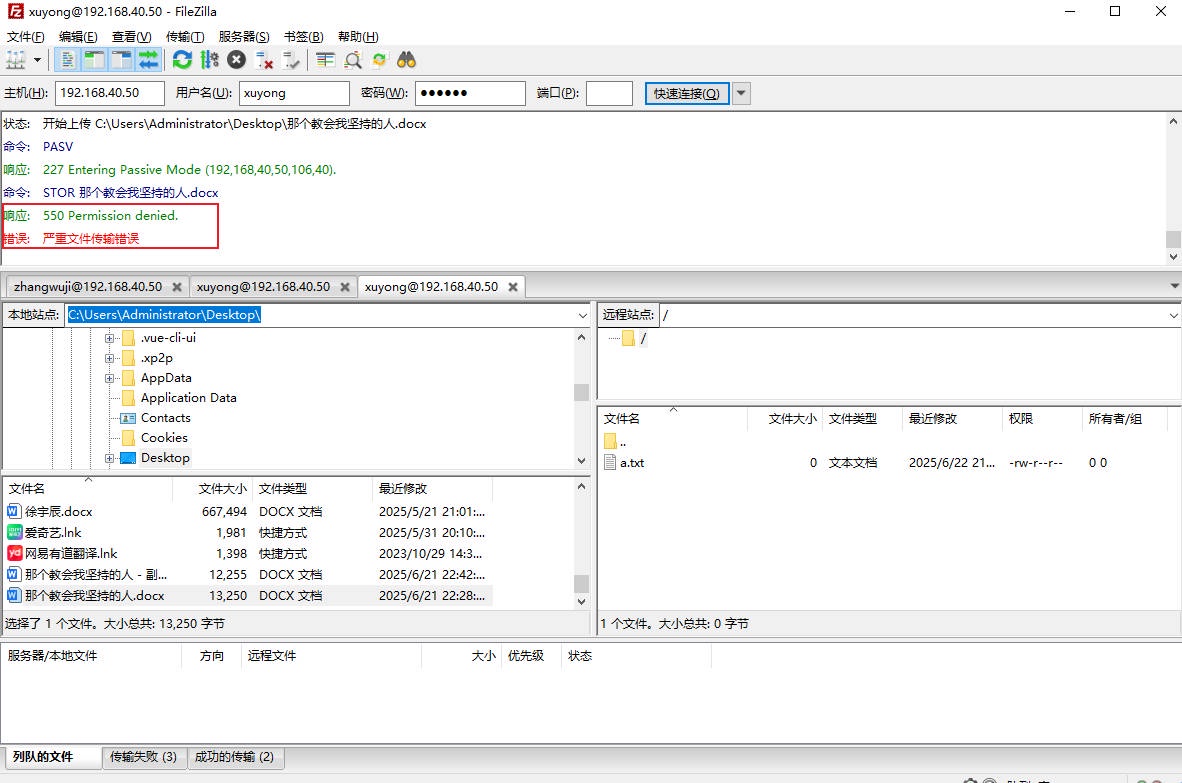1182x783 pixels.
Task: Click the refresh file lists icon
Action: pyautogui.click(x=182, y=60)
